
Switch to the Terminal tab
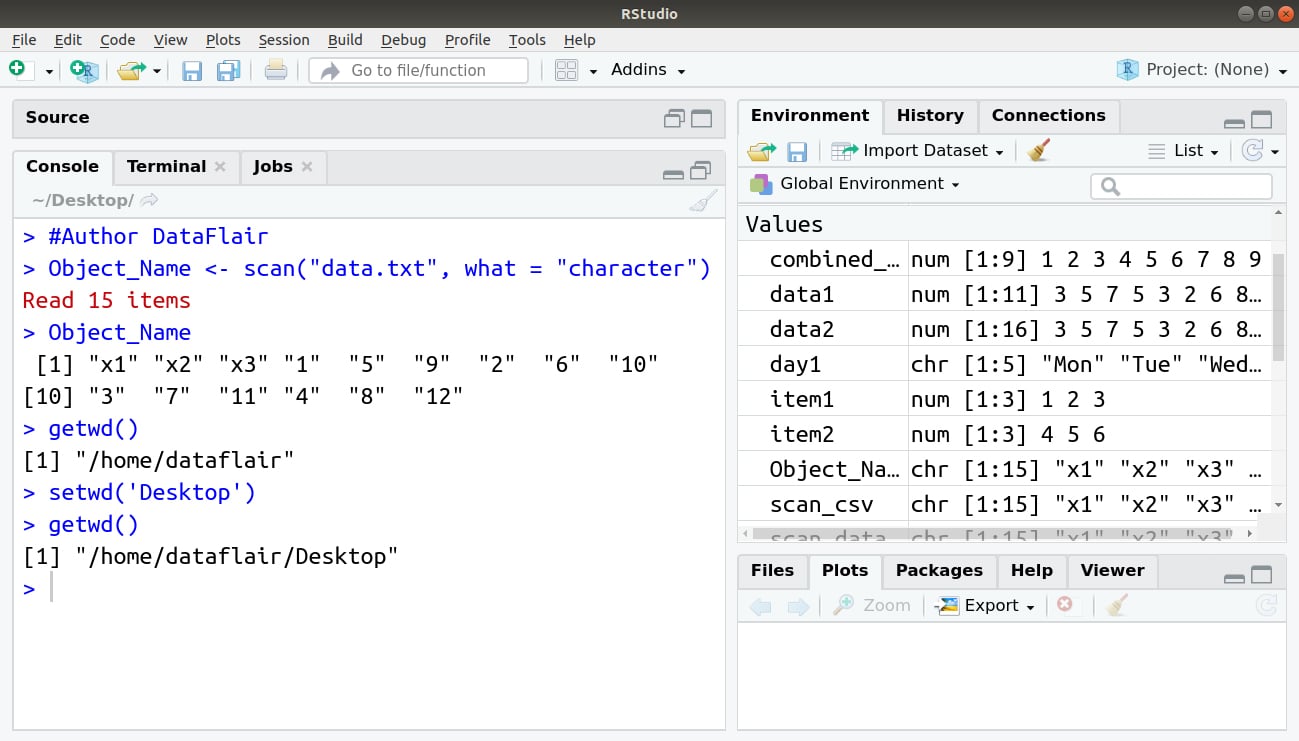pyautogui.click(x=166, y=166)
